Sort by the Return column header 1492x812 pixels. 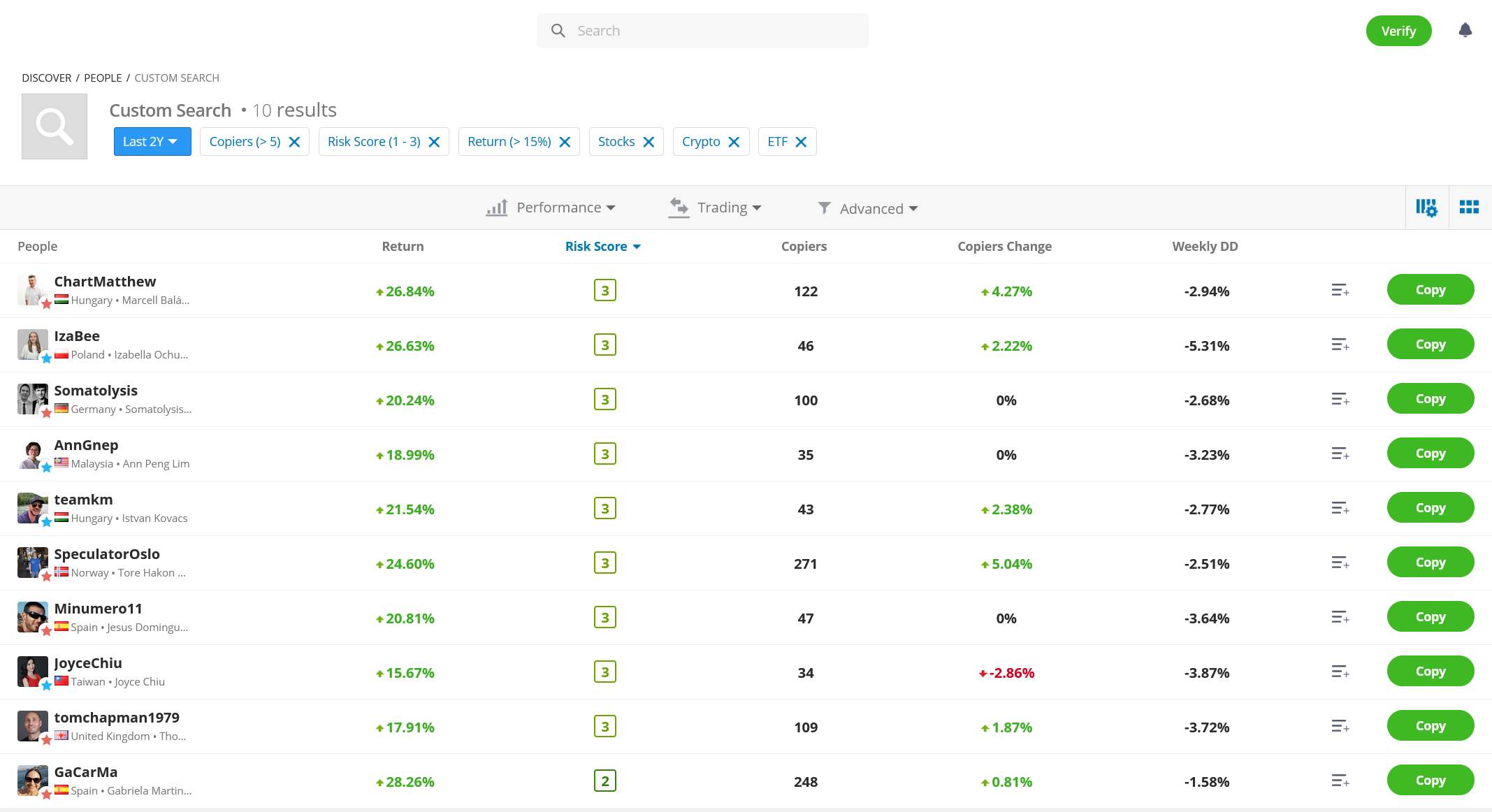[x=403, y=247]
